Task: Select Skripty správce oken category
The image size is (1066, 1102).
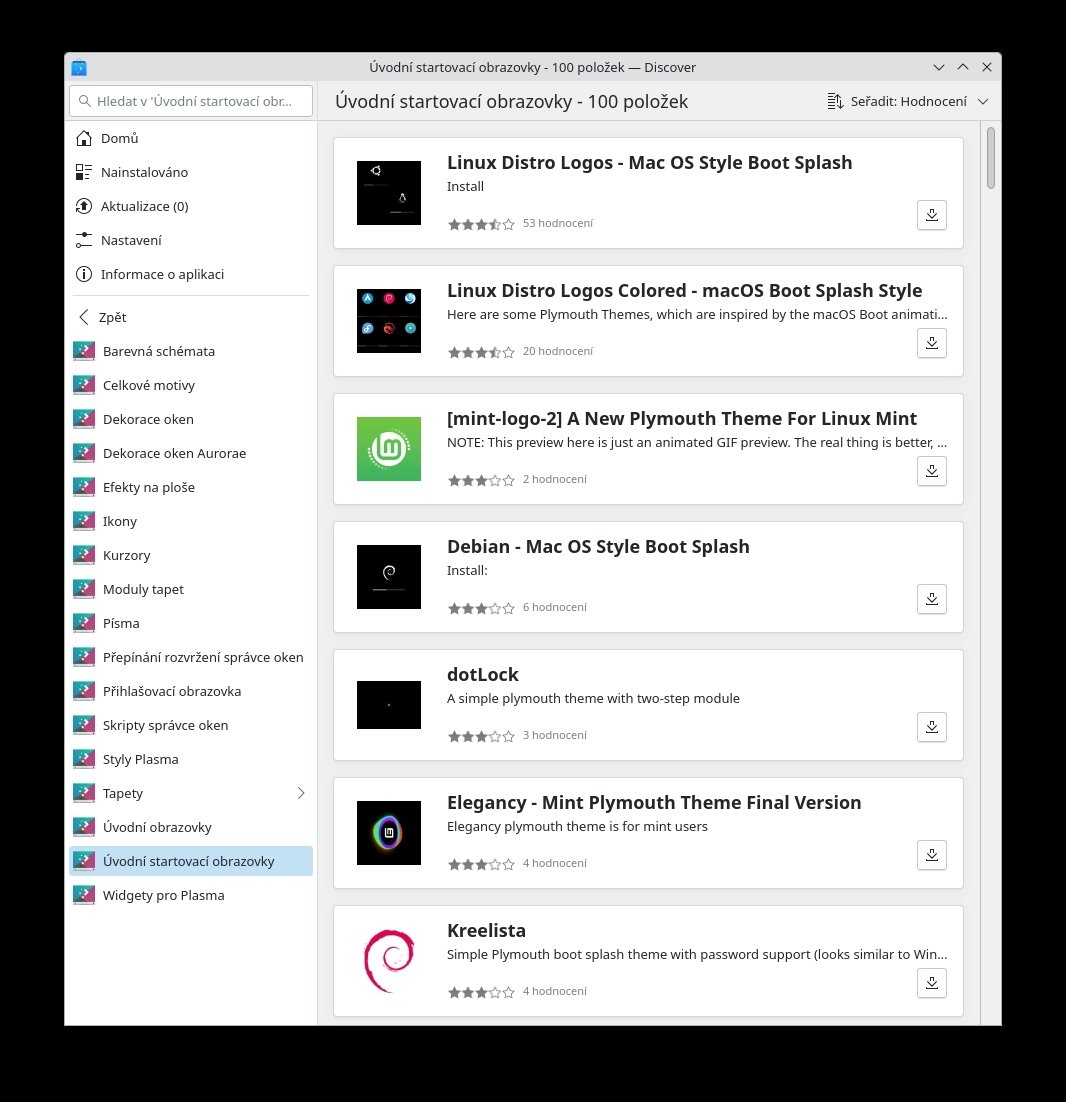Action: click(190, 725)
